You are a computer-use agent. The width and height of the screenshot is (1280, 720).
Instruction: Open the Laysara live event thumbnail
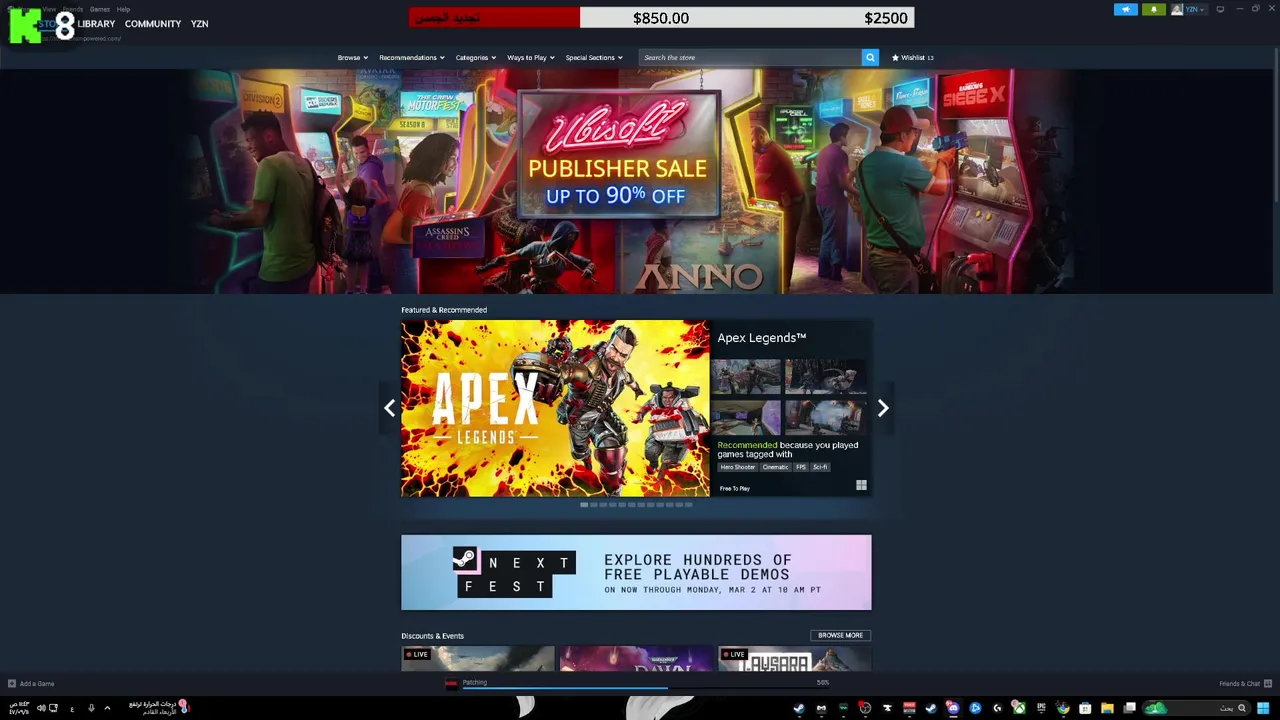794,659
